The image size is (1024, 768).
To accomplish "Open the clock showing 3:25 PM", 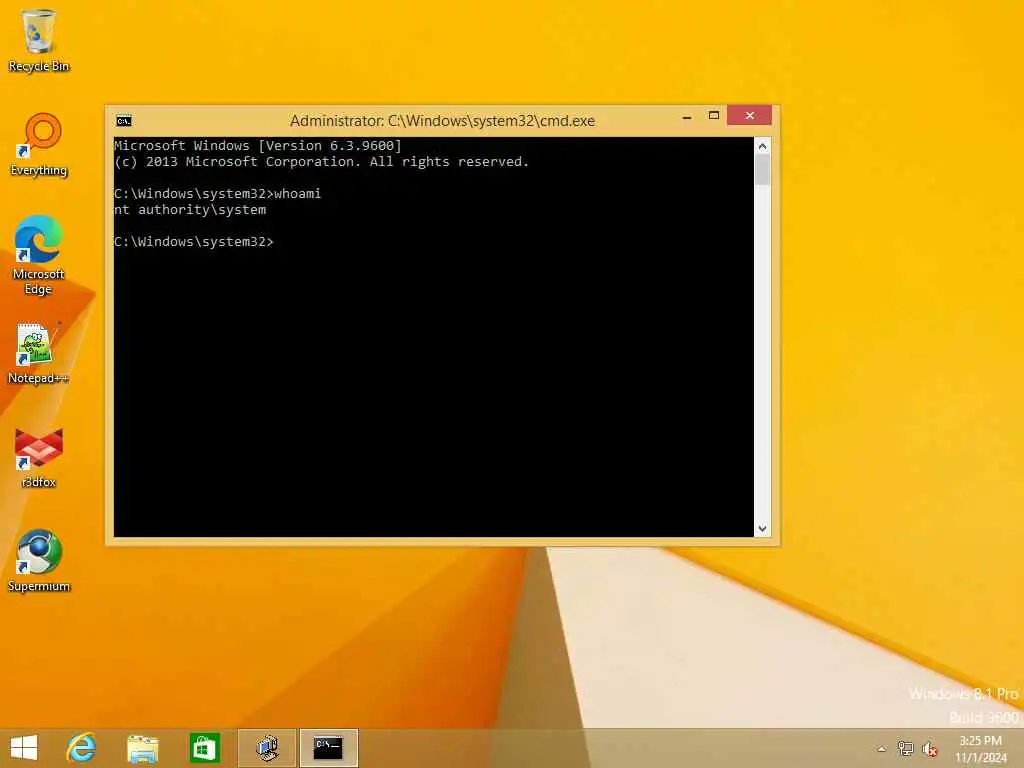I will 981,749.
